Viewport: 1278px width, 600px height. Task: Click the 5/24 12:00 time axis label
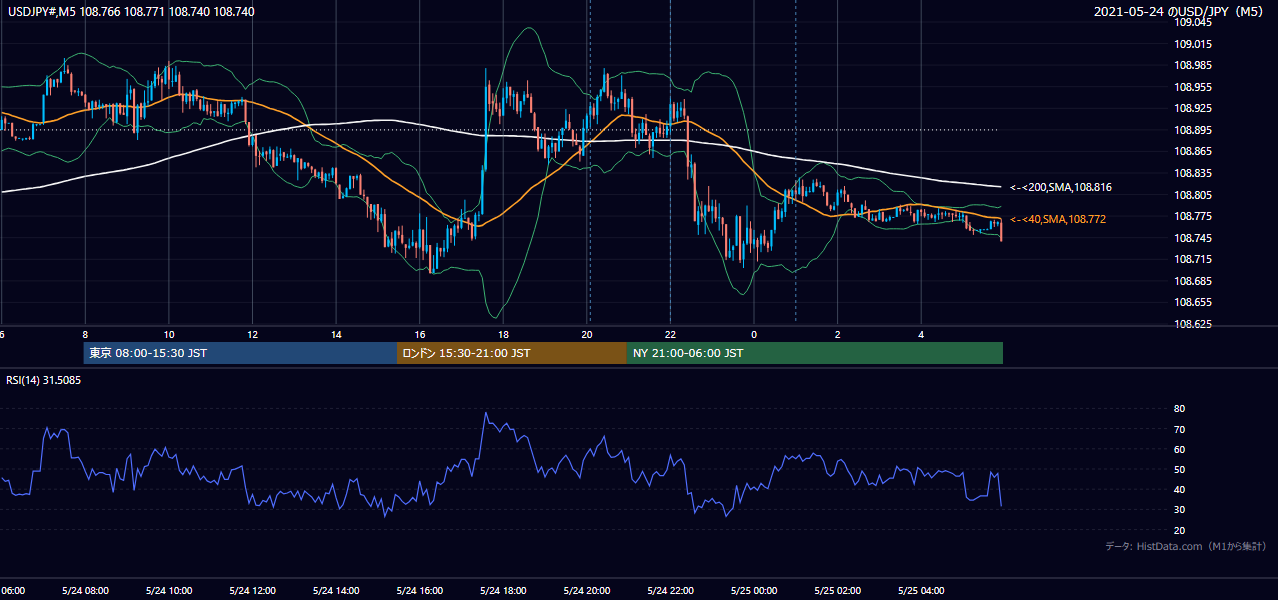tap(252, 590)
